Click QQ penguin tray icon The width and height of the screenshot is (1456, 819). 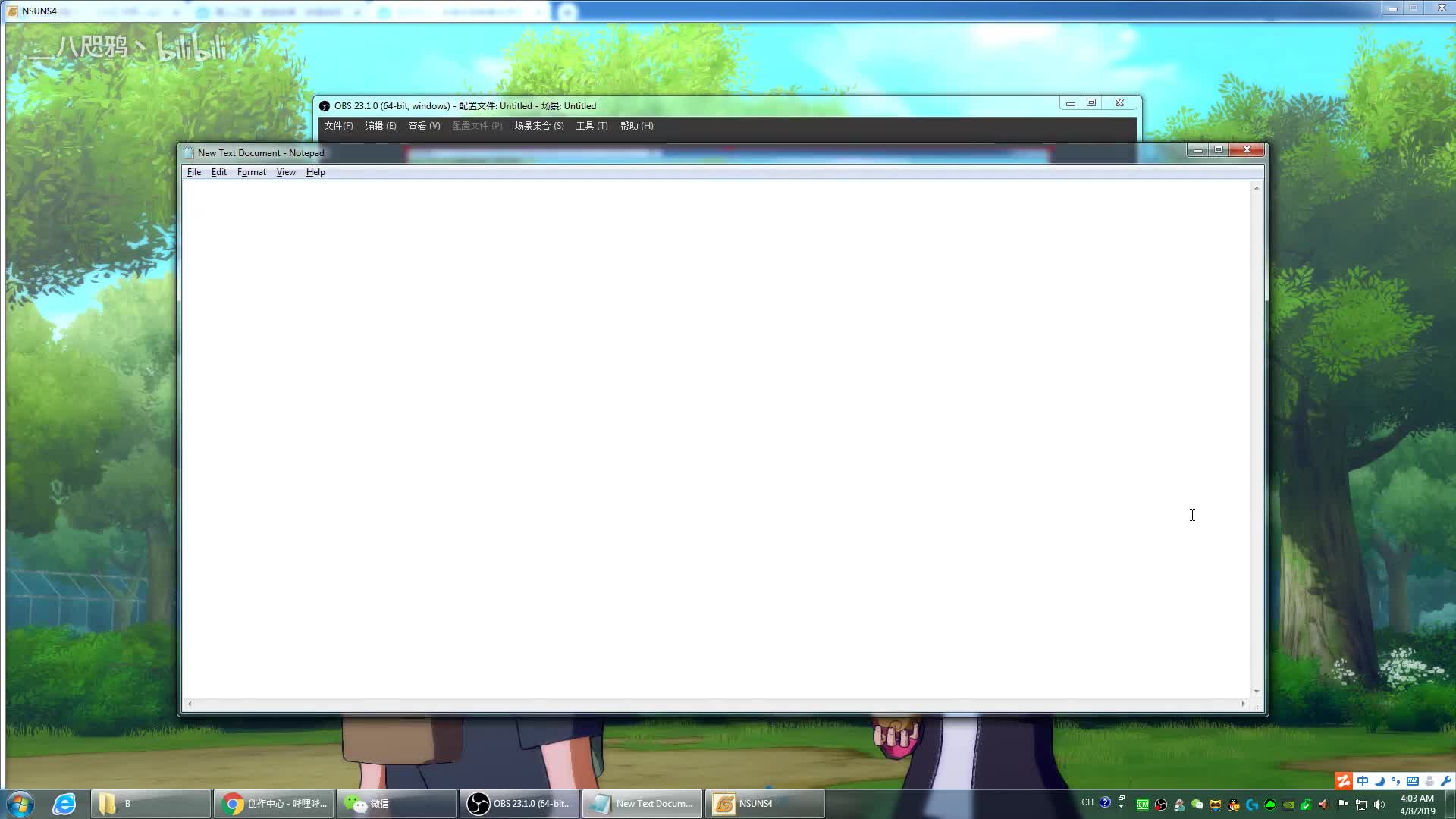[x=1234, y=805]
